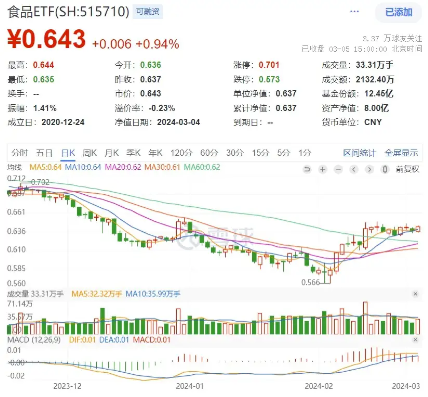Select the 日K tab
Viewport: 428px width, 397px height.
tap(68, 153)
